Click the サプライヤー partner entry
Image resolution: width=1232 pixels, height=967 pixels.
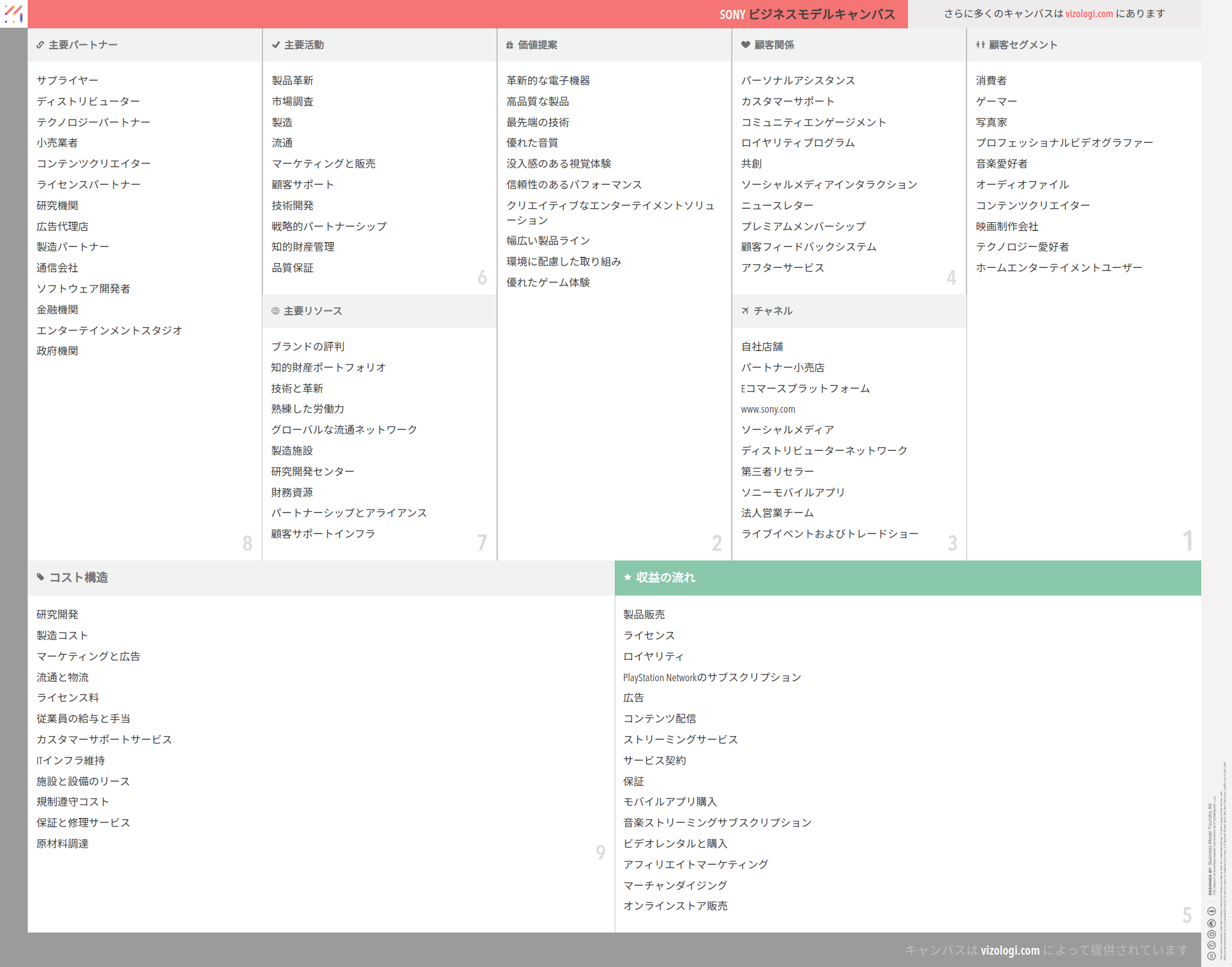click(x=67, y=81)
